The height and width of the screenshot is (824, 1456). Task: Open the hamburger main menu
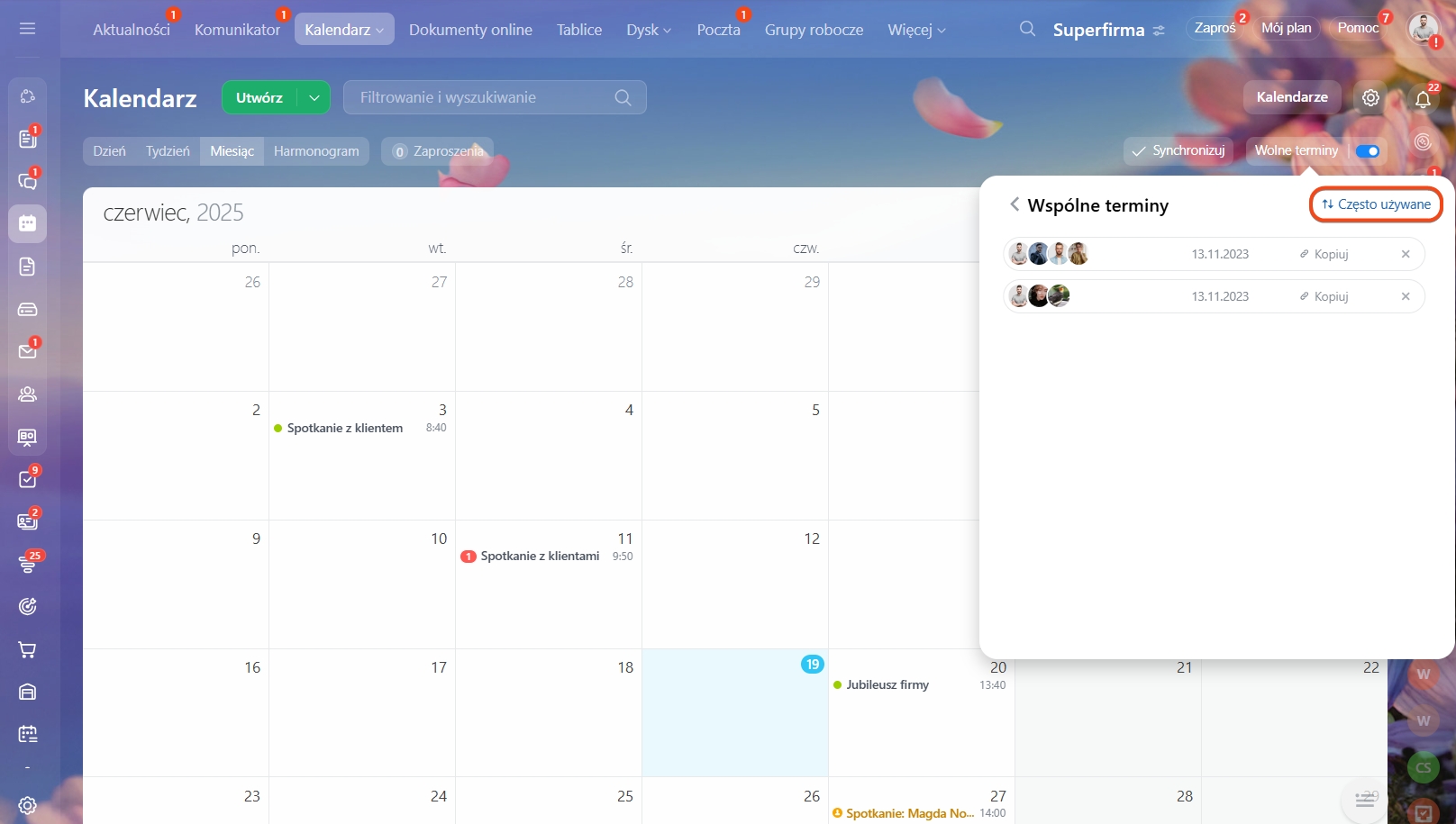click(27, 29)
